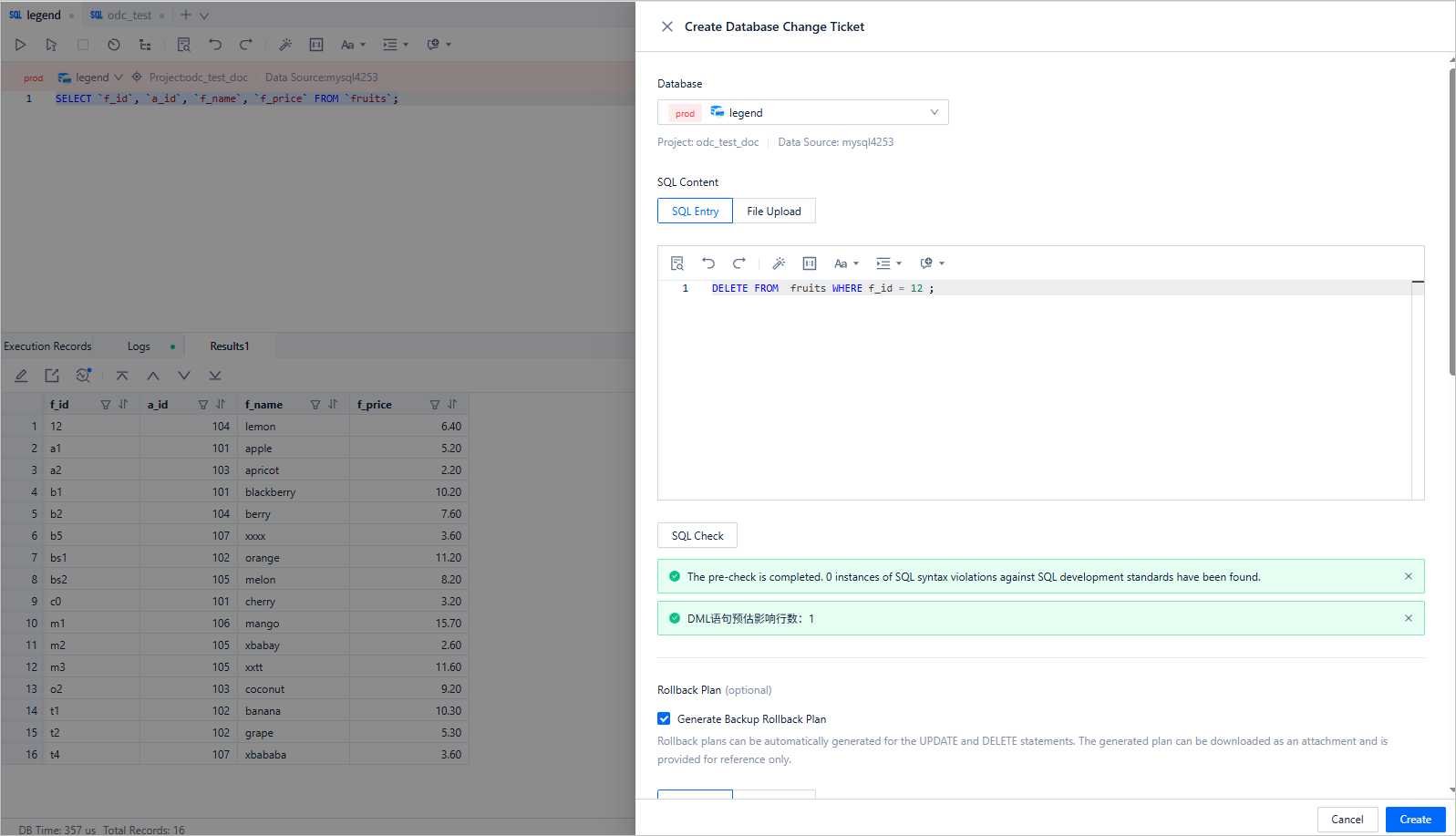Image resolution: width=1456 pixels, height=836 pixels.
Task: Select the File Upload option
Action: click(774, 212)
